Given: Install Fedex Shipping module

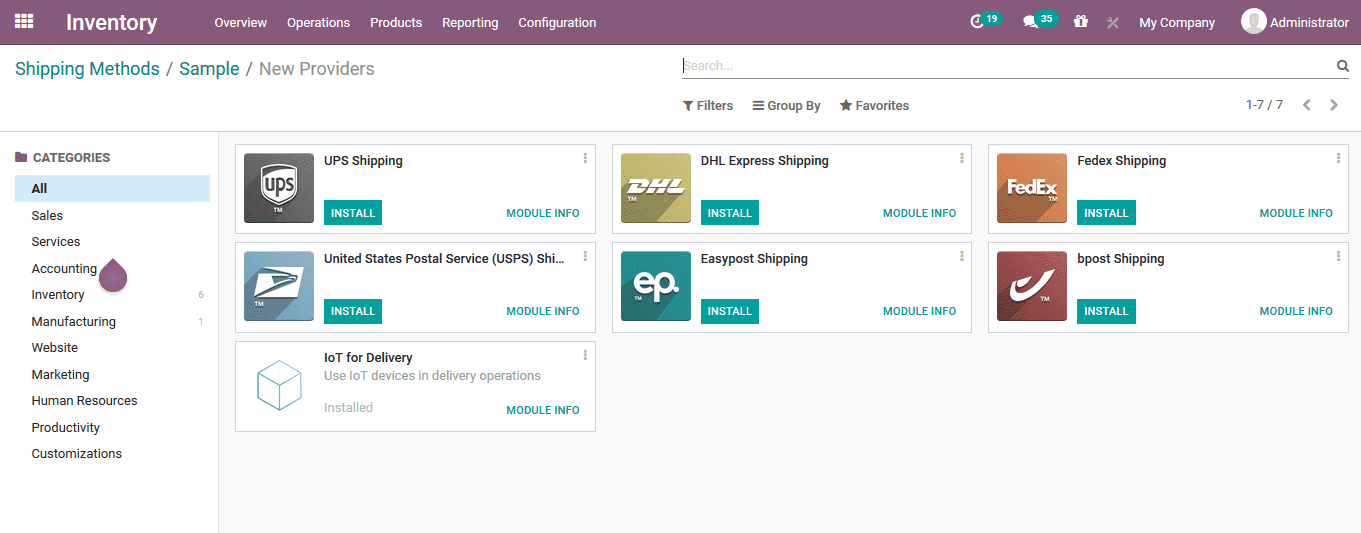Looking at the screenshot, I should coord(1106,213).
